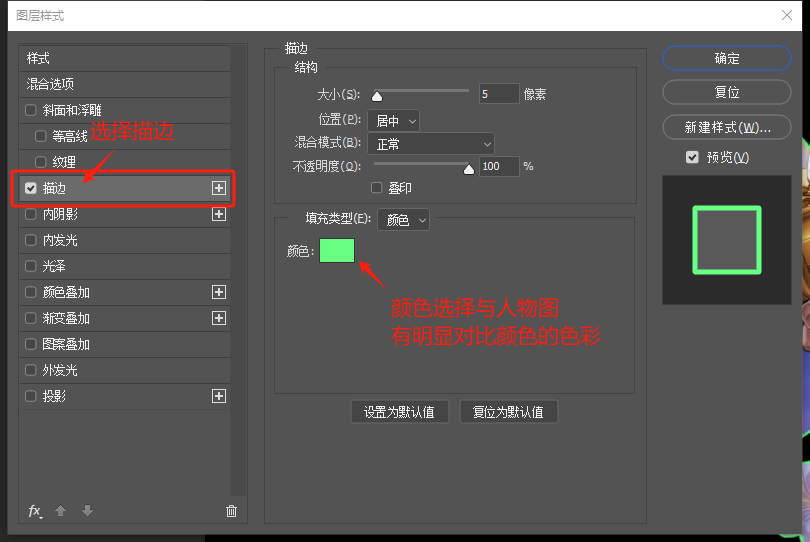810x542 pixels.
Task: Open the 位置 dropdown showing 居中
Action: (x=394, y=121)
